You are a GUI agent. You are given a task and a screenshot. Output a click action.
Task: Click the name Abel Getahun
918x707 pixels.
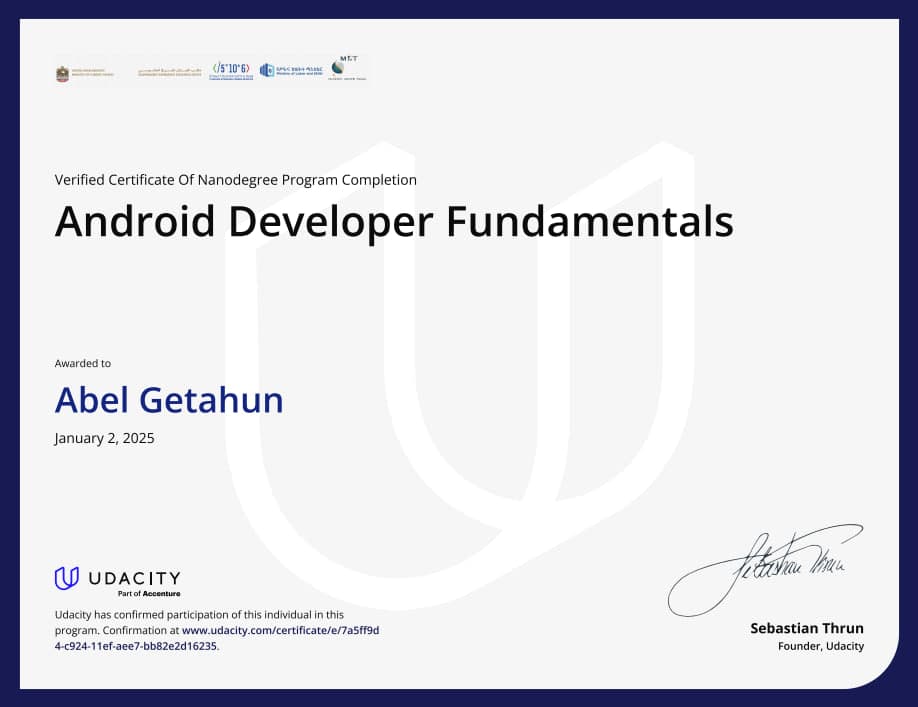click(168, 400)
